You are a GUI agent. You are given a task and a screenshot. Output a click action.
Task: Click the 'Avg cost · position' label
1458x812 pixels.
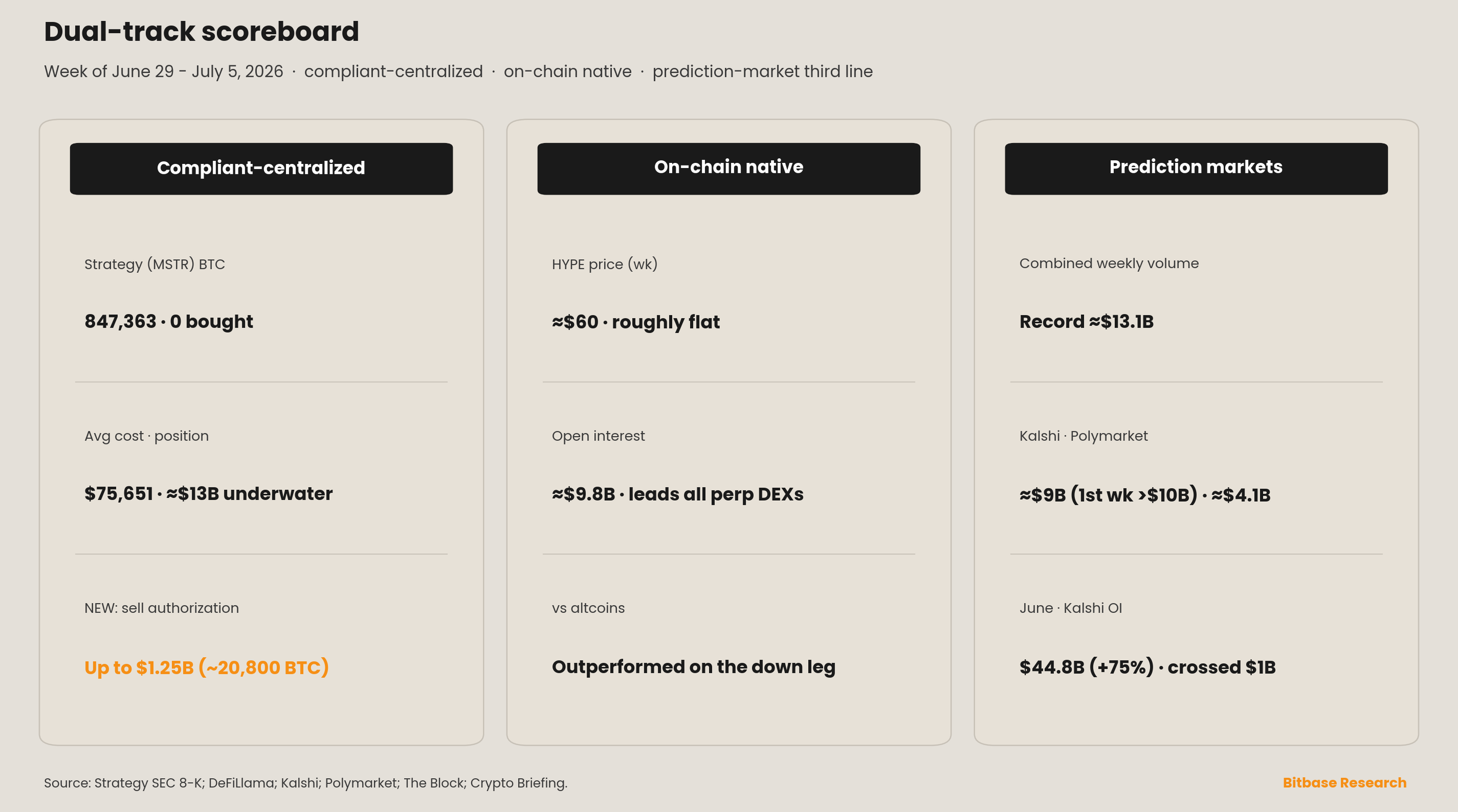pyautogui.click(x=147, y=436)
